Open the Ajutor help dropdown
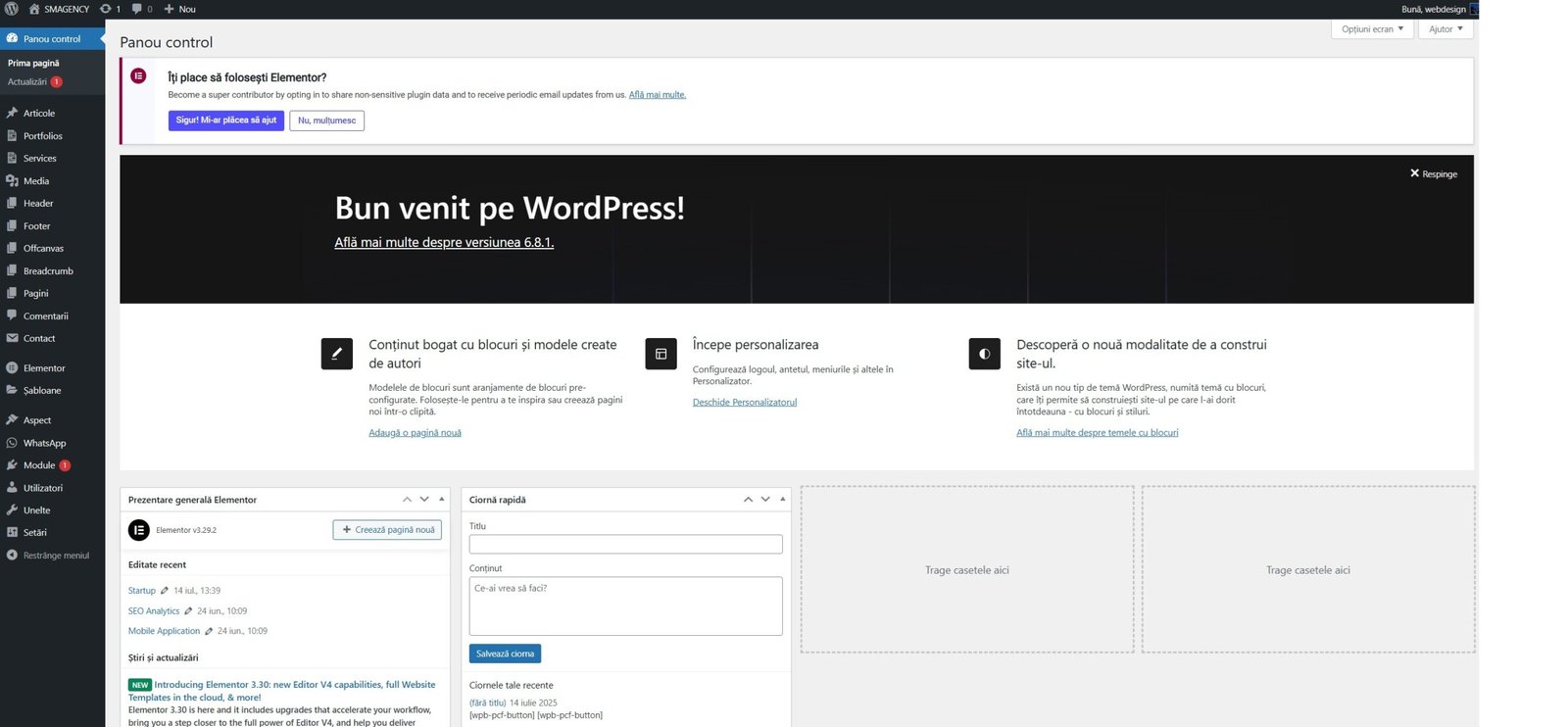 point(1445,29)
